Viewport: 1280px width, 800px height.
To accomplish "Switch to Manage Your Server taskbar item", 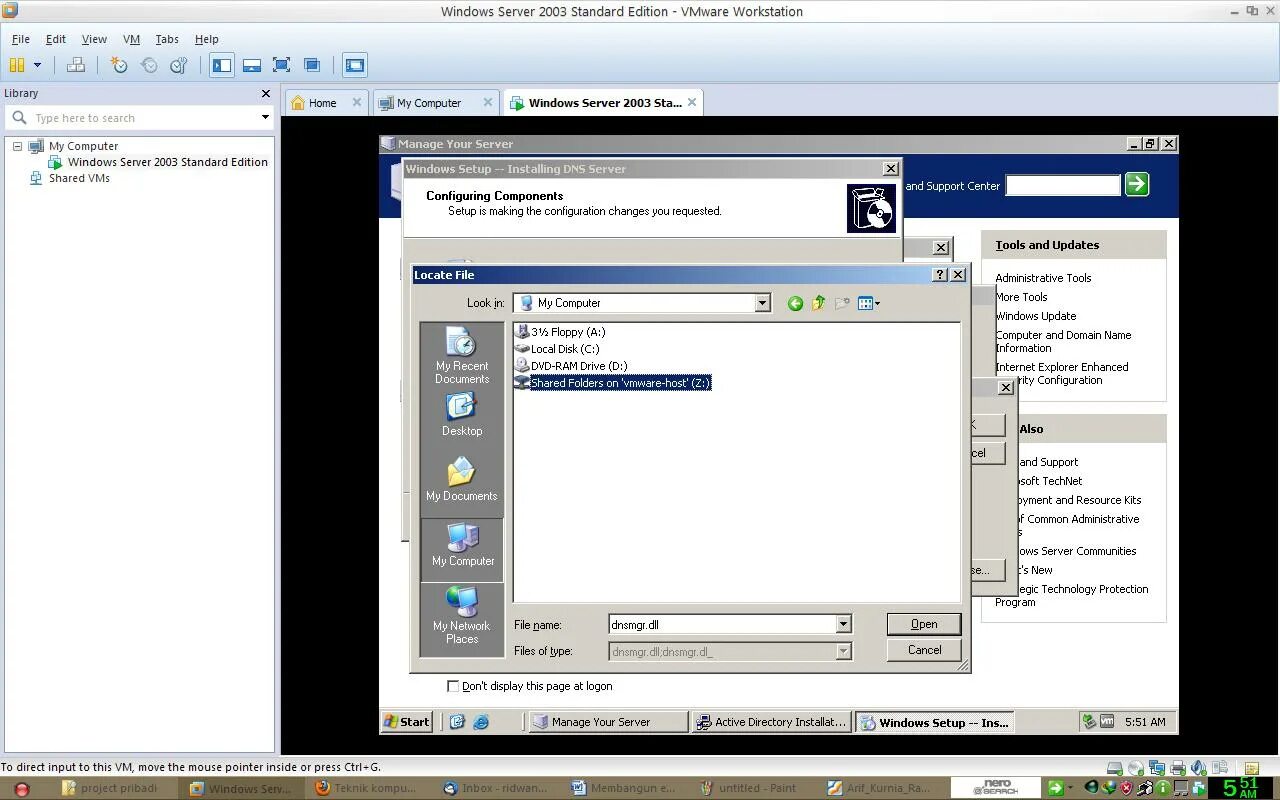I will 609,722.
